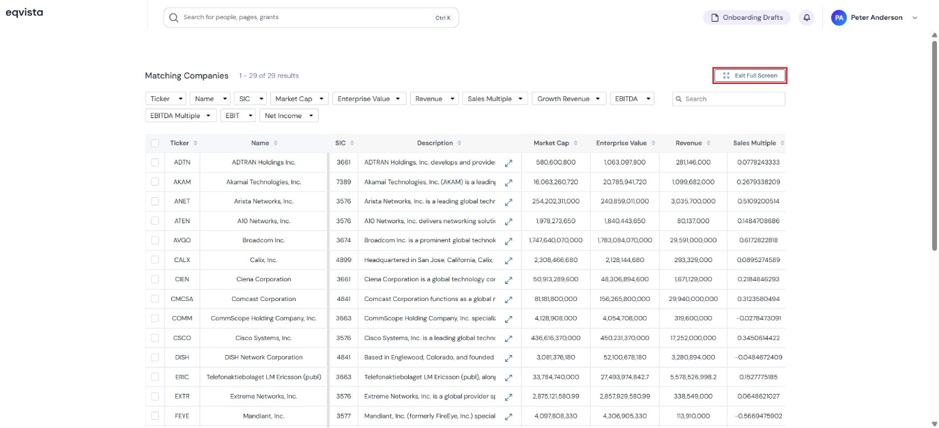Open the Market Cap filter dropdown
This screenshot has height=428, width=939.
299,99
